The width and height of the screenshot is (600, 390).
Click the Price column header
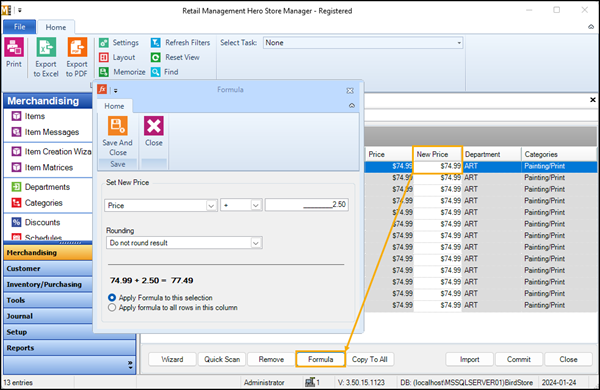[x=389, y=154]
